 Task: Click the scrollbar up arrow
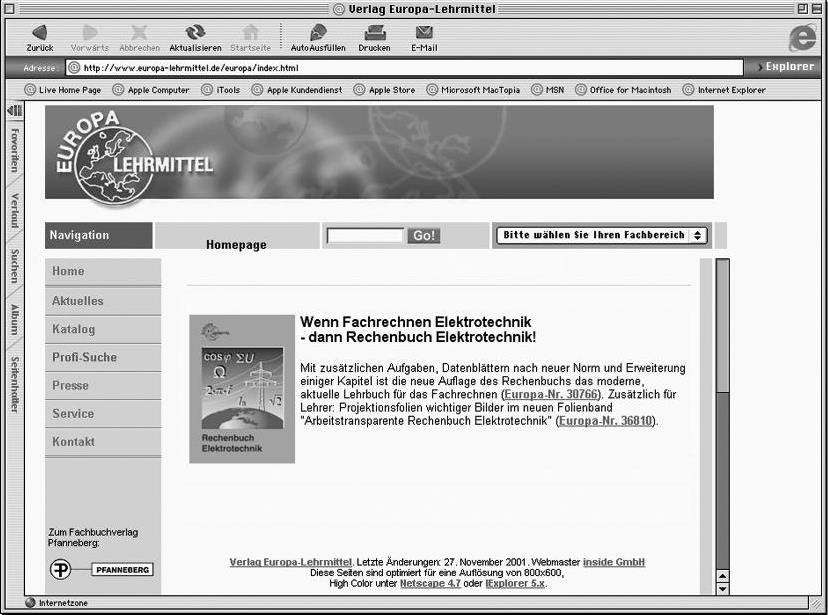[x=722, y=576]
